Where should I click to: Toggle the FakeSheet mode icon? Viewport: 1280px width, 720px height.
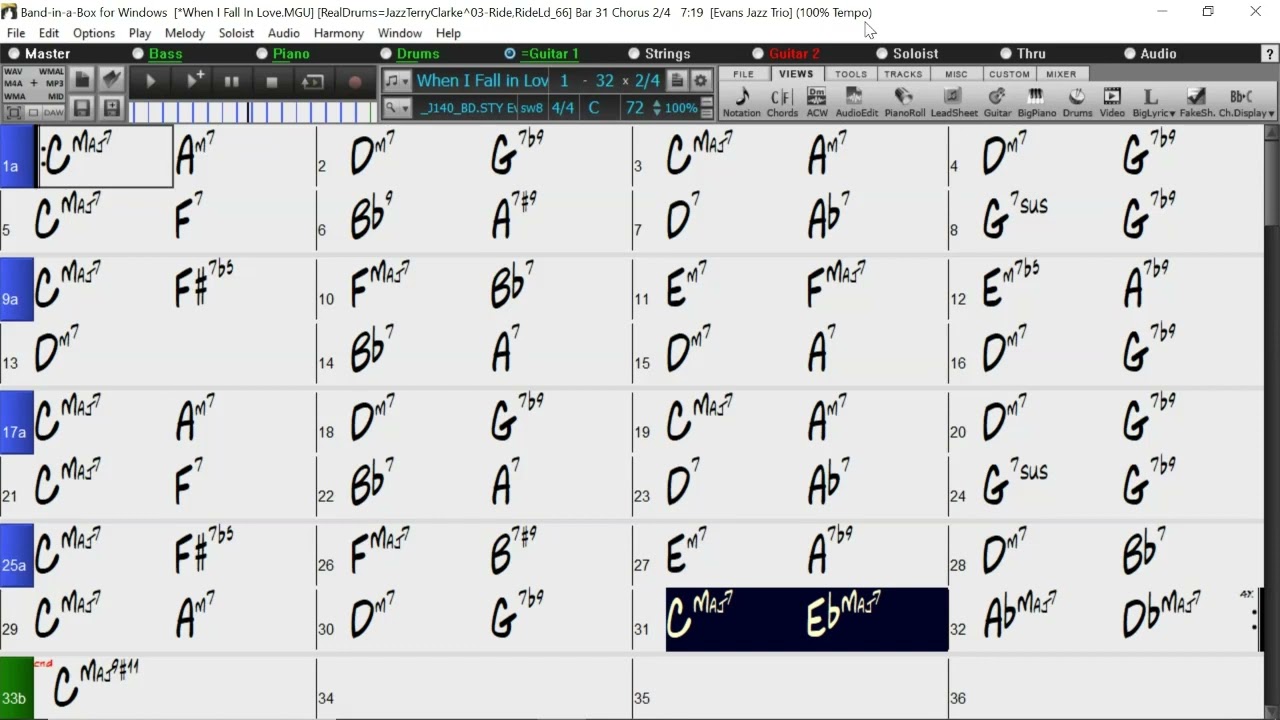coord(1196,103)
